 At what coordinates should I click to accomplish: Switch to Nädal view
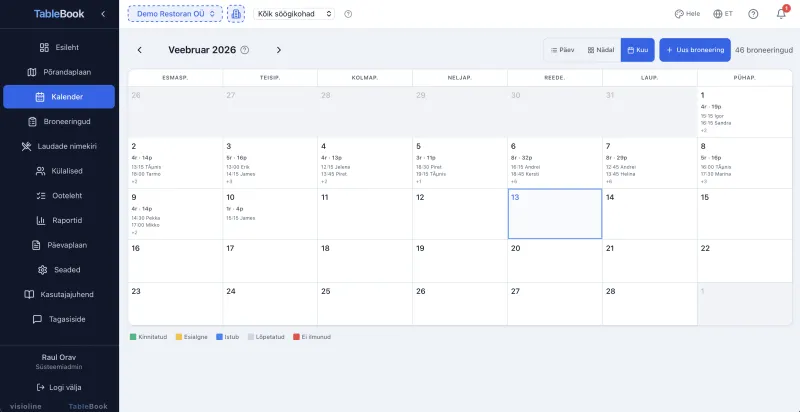[x=601, y=50]
